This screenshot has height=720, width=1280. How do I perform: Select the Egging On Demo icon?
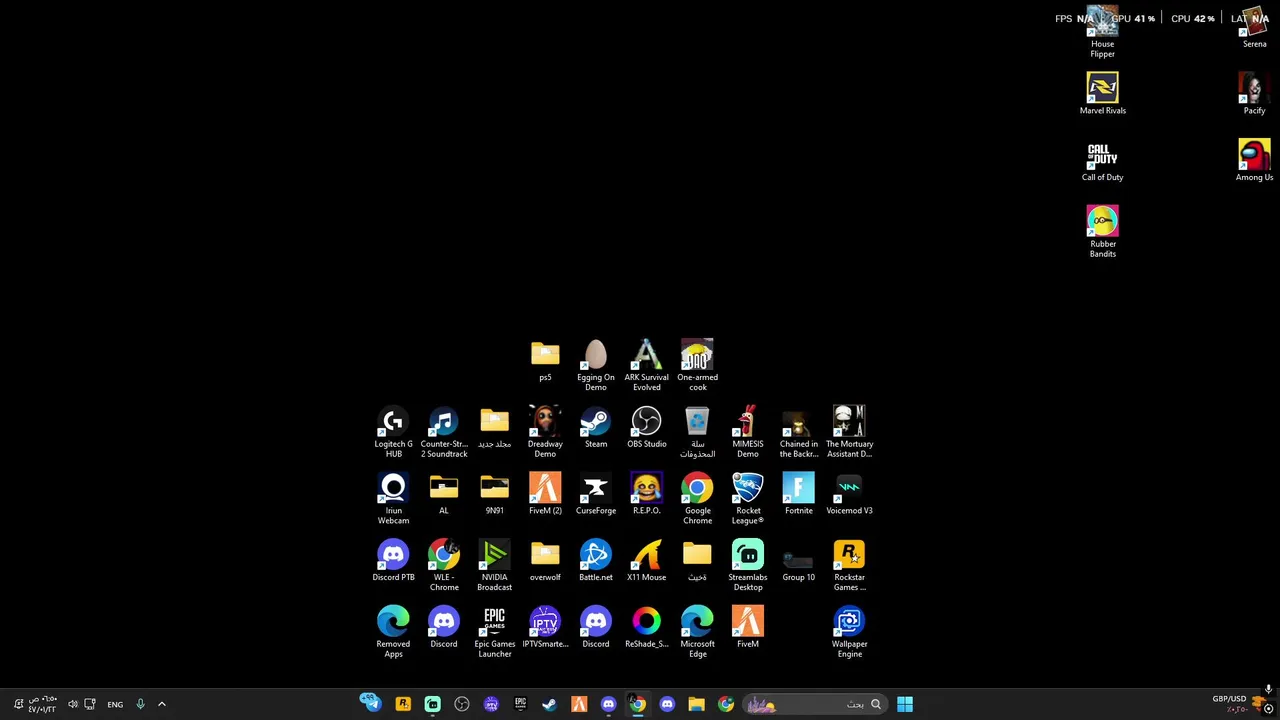(595, 365)
